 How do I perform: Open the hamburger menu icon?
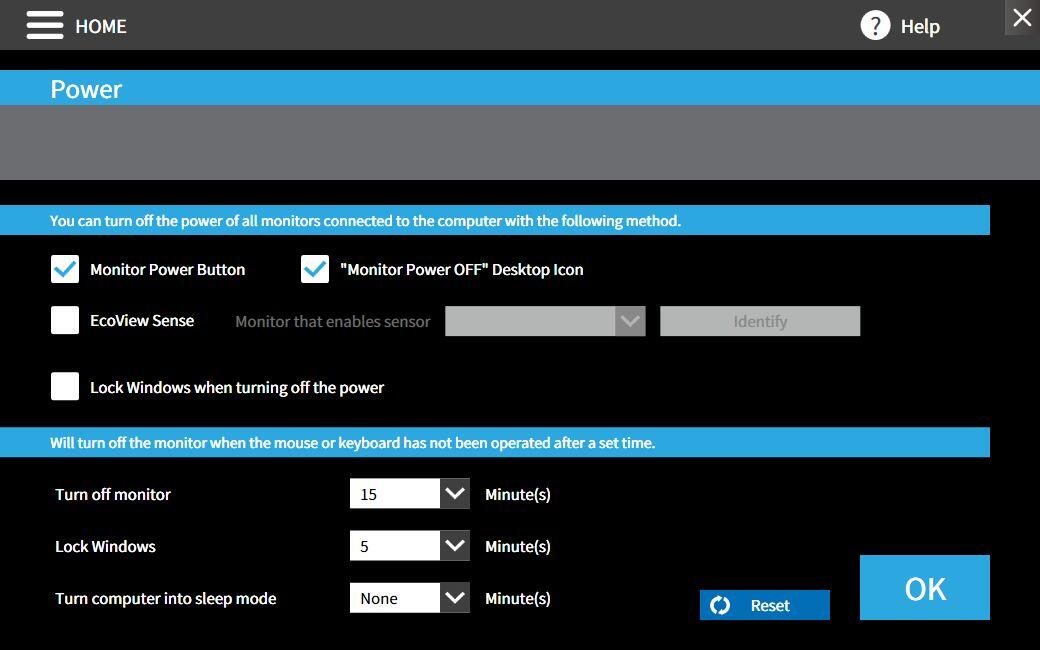[x=45, y=26]
